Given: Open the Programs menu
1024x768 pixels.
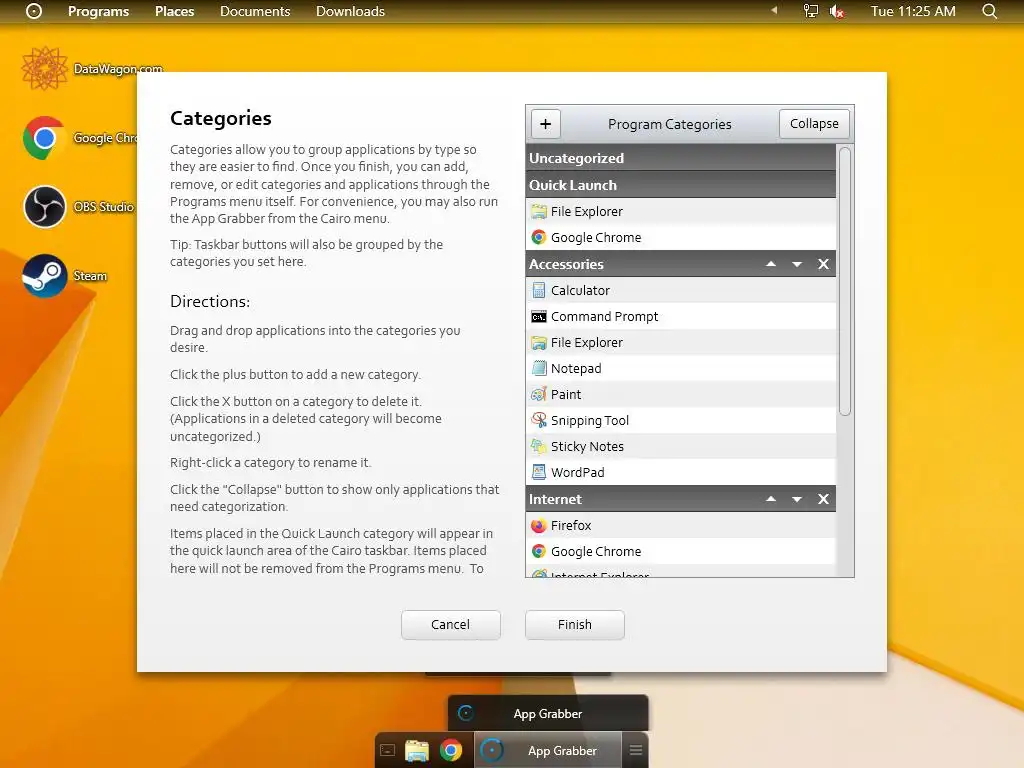Looking at the screenshot, I should click(x=99, y=11).
